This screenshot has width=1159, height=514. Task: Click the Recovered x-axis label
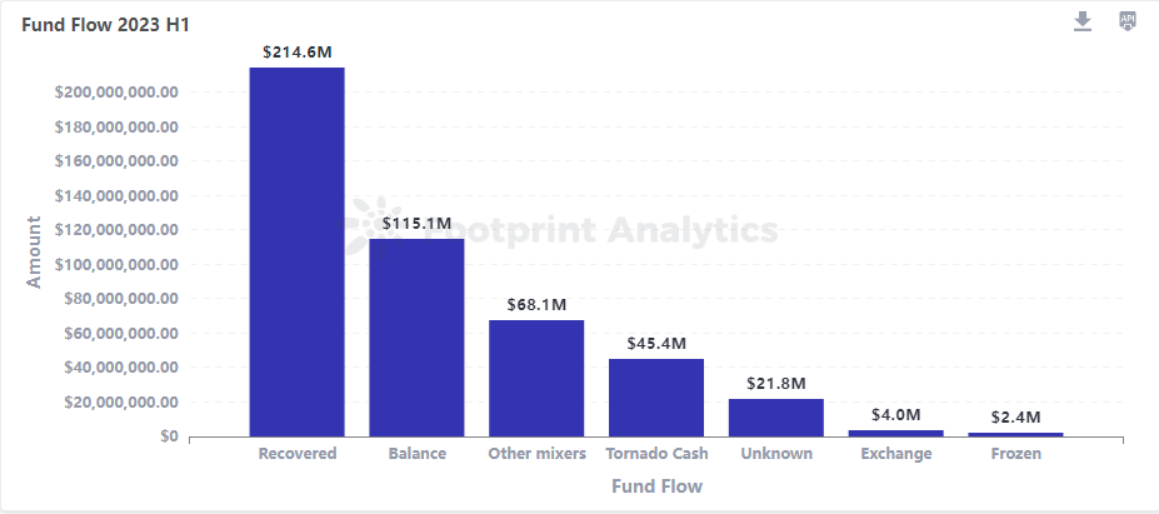pyautogui.click(x=297, y=454)
